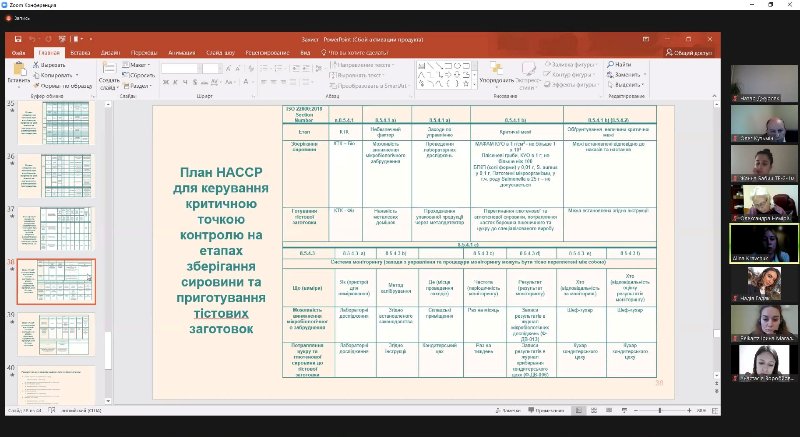Toggle italic К formatting
Viewport: 800px width, 437px height.
pyautogui.click(x=175, y=82)
